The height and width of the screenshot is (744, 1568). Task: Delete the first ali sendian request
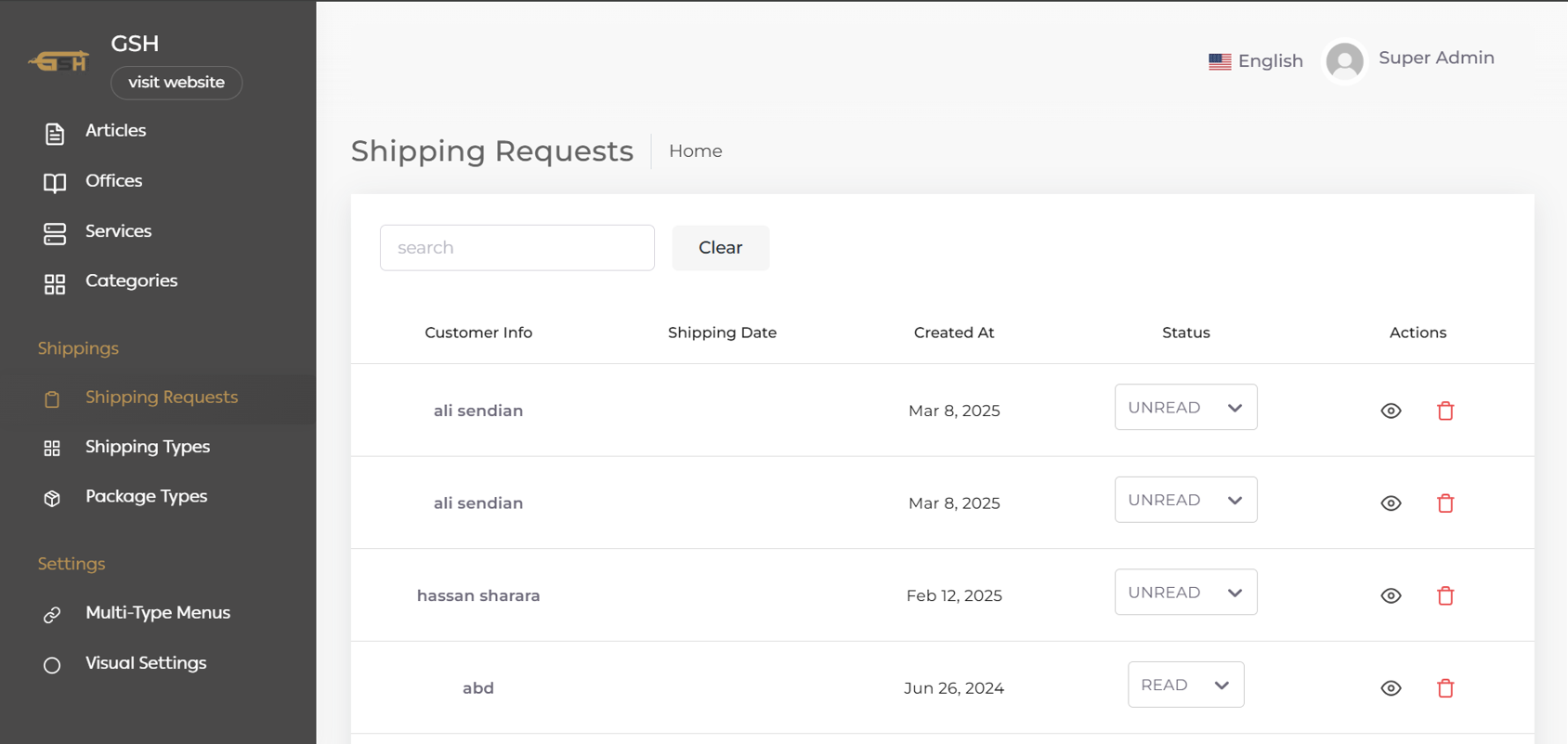click(x=1445, y=411)
